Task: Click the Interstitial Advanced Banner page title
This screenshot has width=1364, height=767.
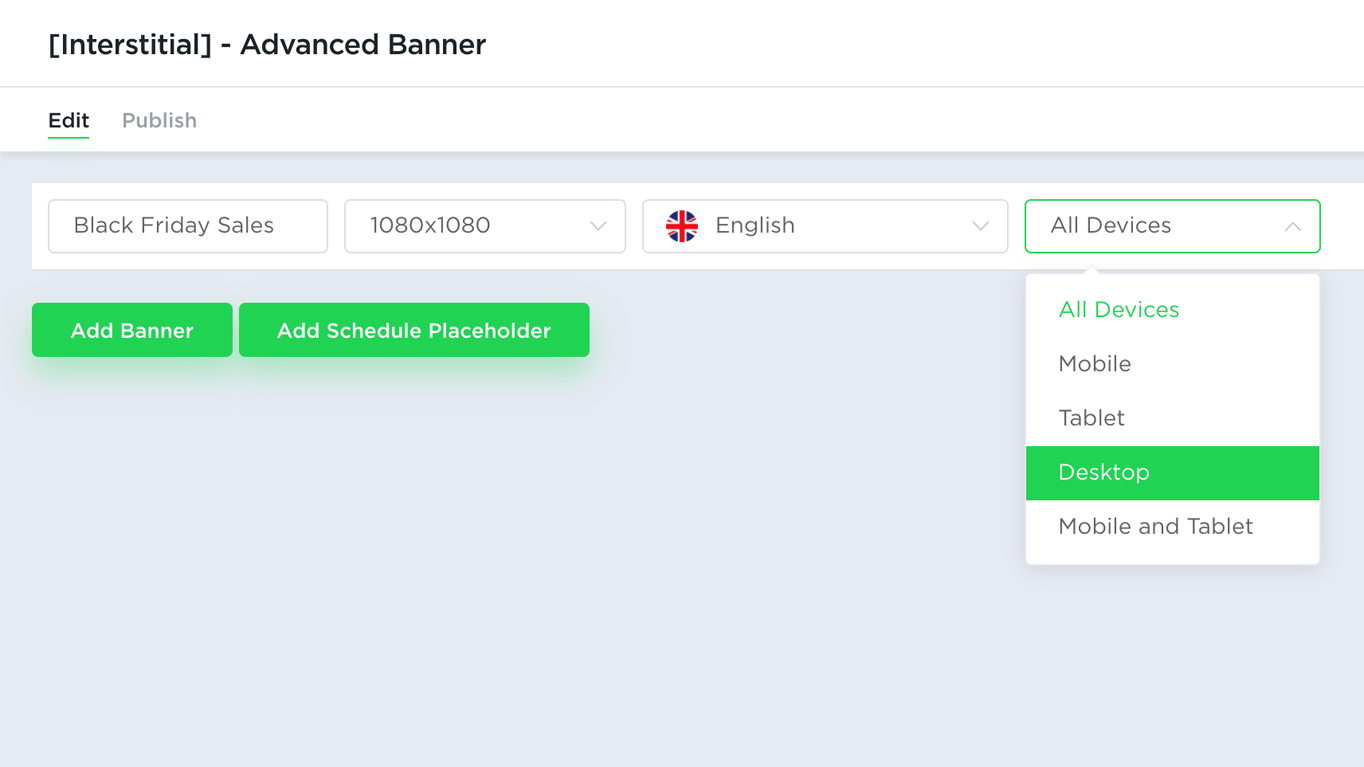Action: 267,45
